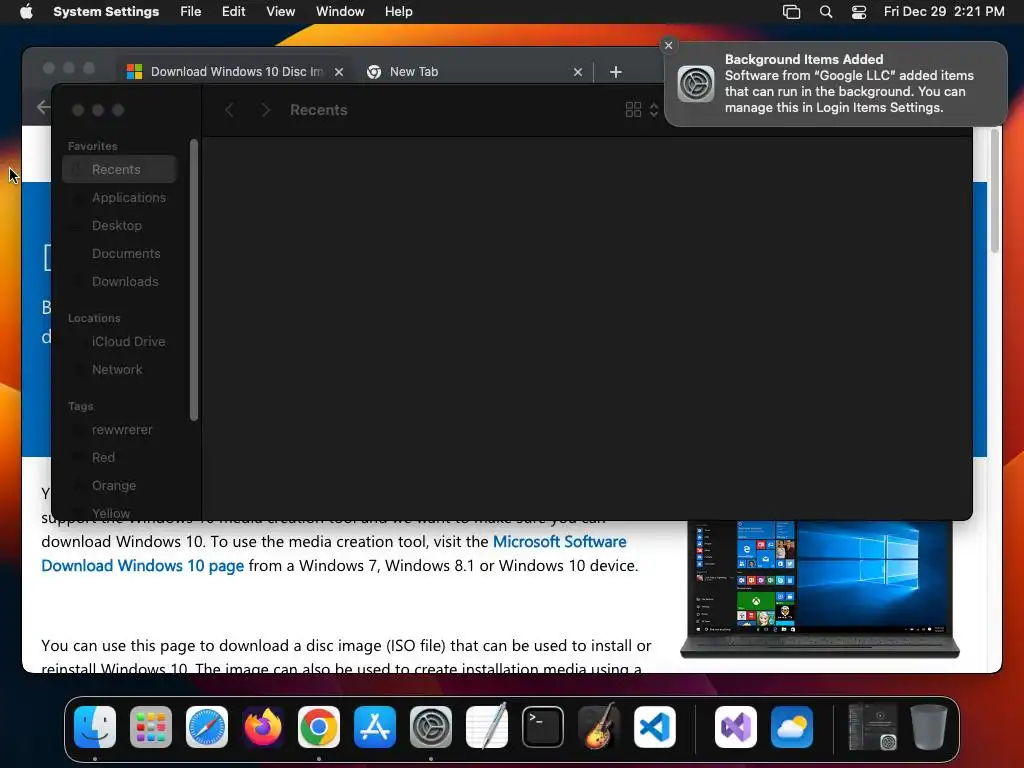Screen dimensions: 1024x768
Task: Go forward in the file dialog
Action: tap(265, 110)
